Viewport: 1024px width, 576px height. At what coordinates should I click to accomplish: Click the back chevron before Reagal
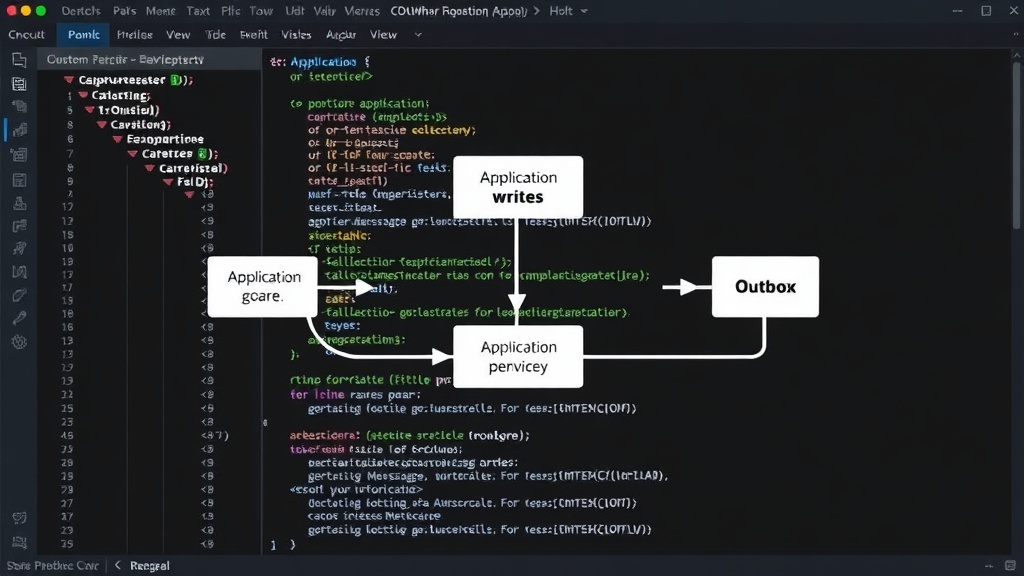118,566
